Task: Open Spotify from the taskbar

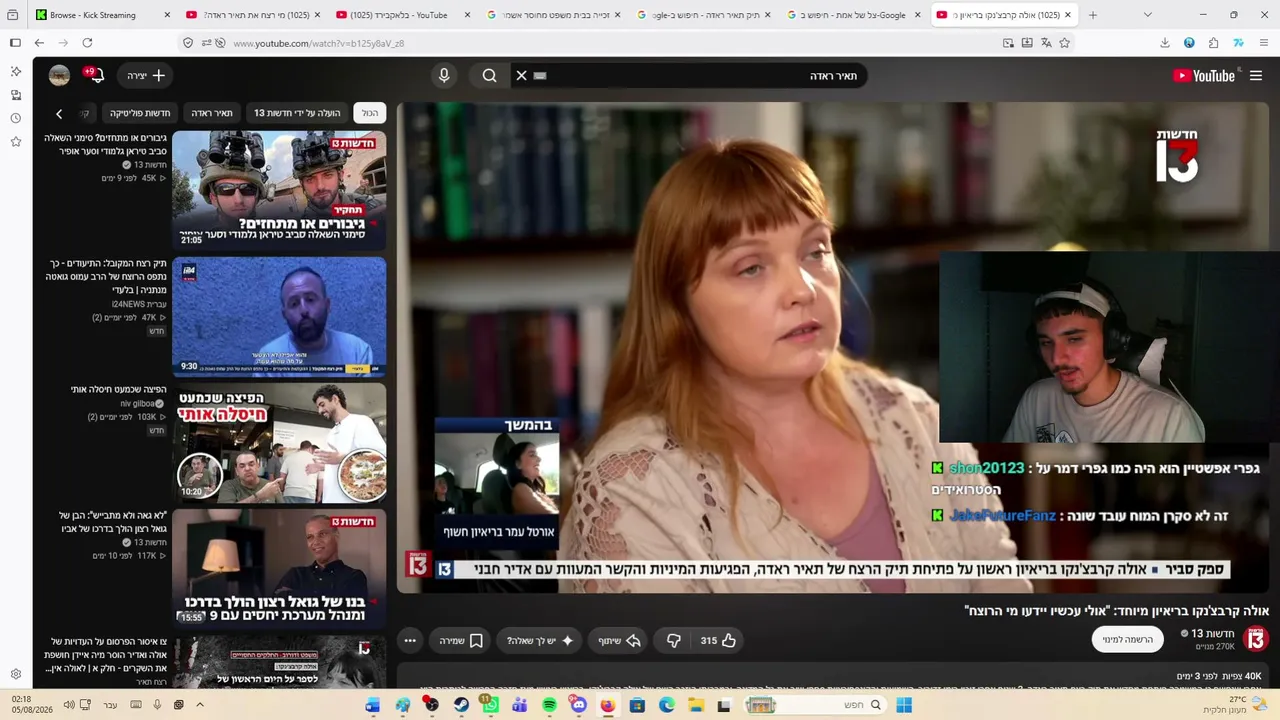Action: (549, 705)
